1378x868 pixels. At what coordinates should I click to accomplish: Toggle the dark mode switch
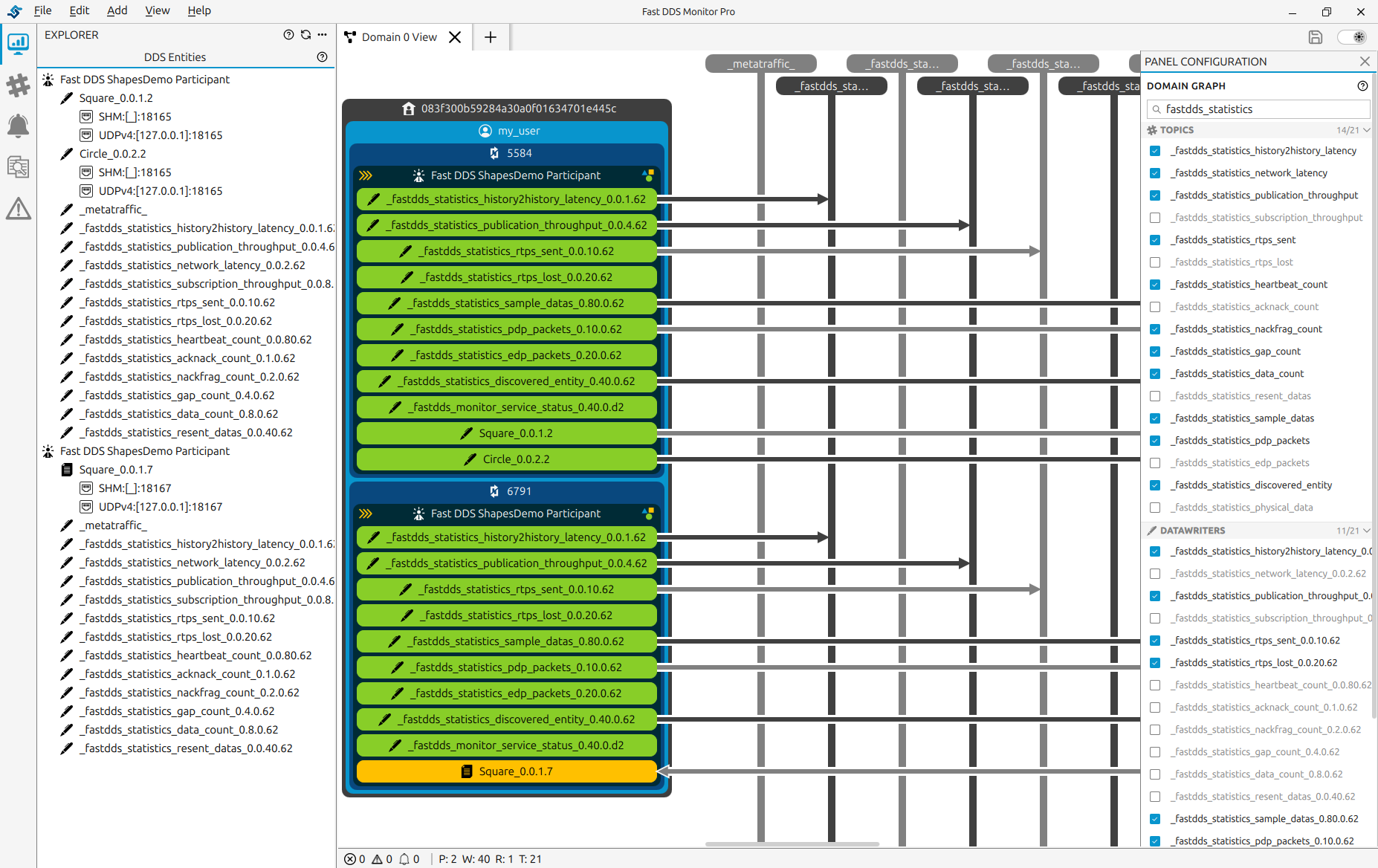[x=1352, y=37]
